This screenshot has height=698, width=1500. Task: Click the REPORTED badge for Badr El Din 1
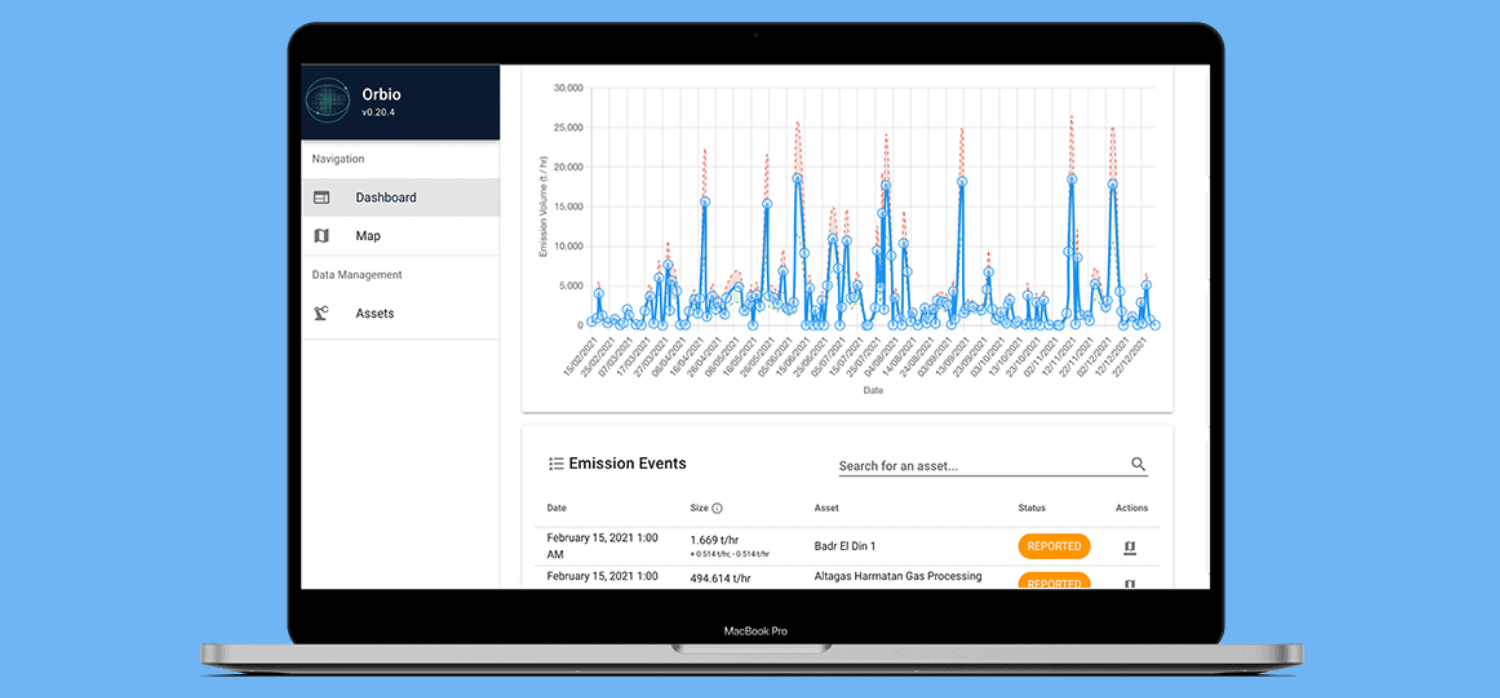pos(1054,547)
